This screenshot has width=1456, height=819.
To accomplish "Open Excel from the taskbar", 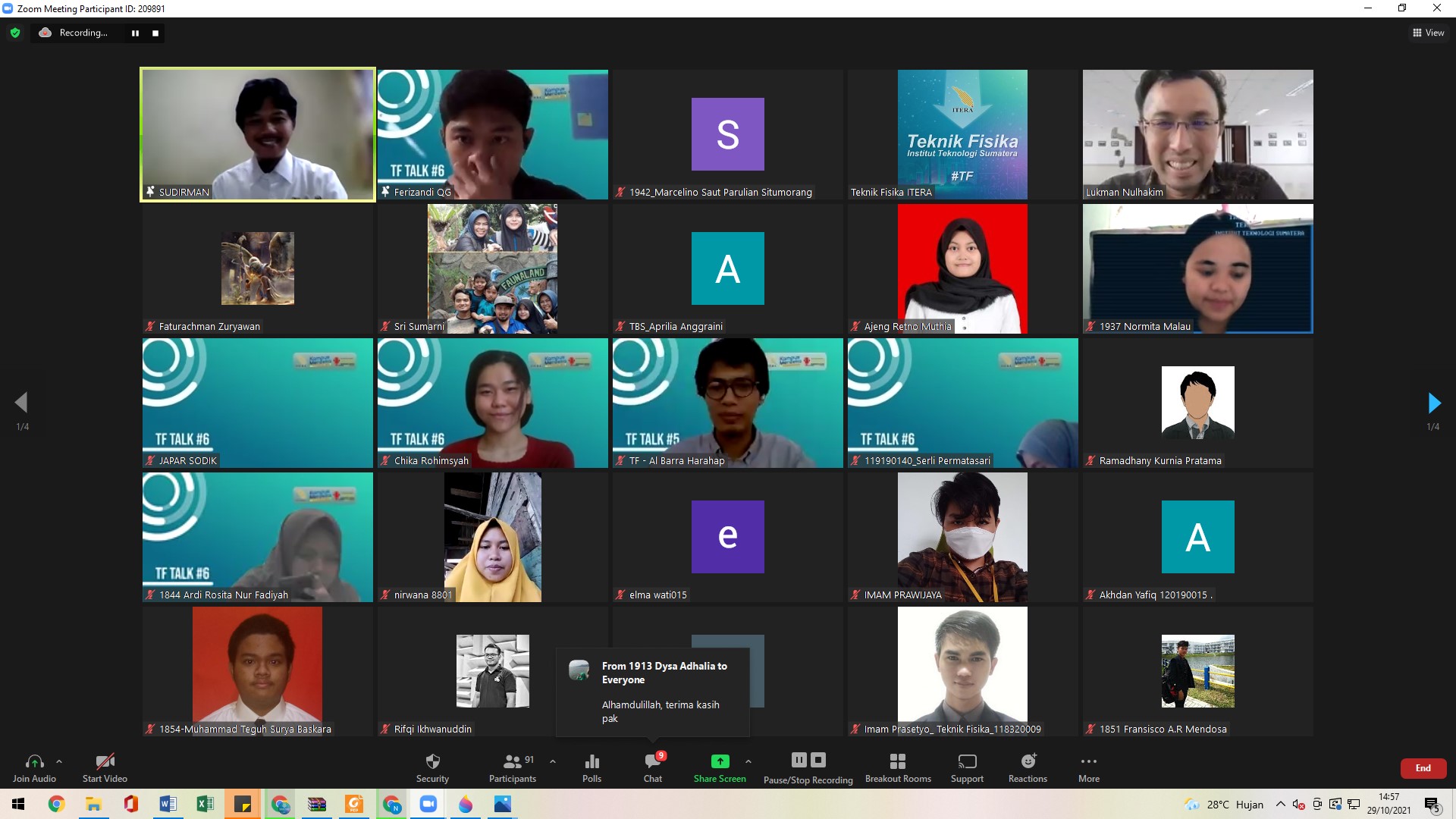I will coord(205,804).
